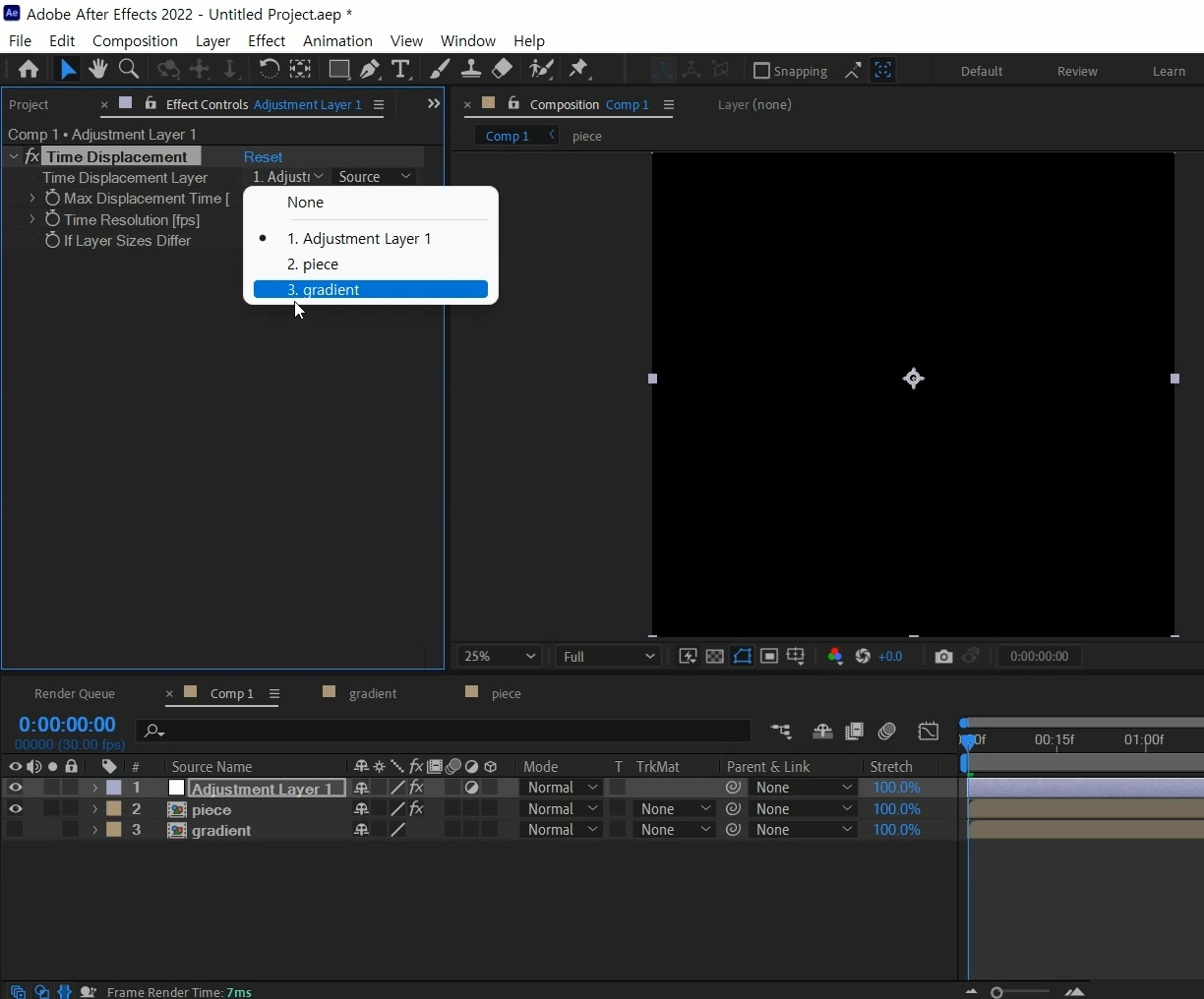This screenshot has width=1204, height=999.
Task: Click Reset for Time Displacement
Action: (263, 157)
